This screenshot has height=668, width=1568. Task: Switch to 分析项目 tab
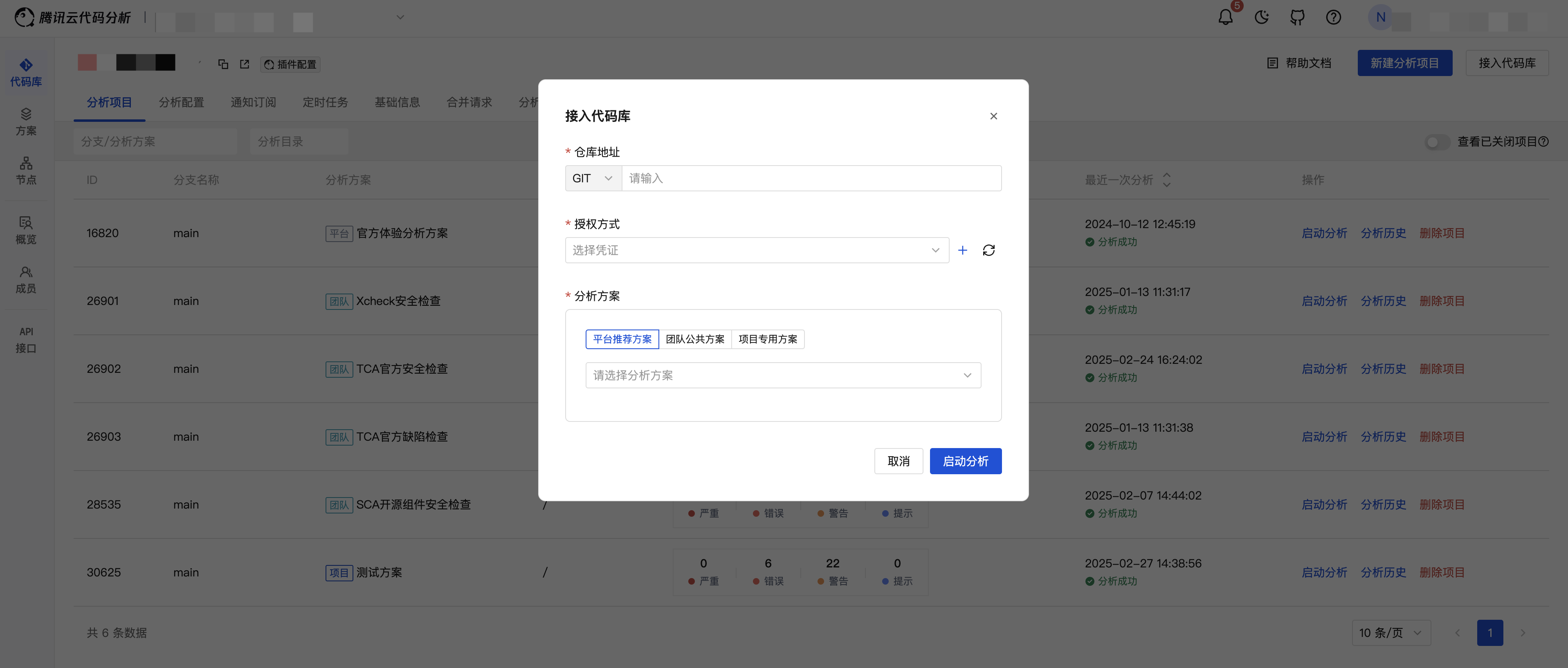109,102
